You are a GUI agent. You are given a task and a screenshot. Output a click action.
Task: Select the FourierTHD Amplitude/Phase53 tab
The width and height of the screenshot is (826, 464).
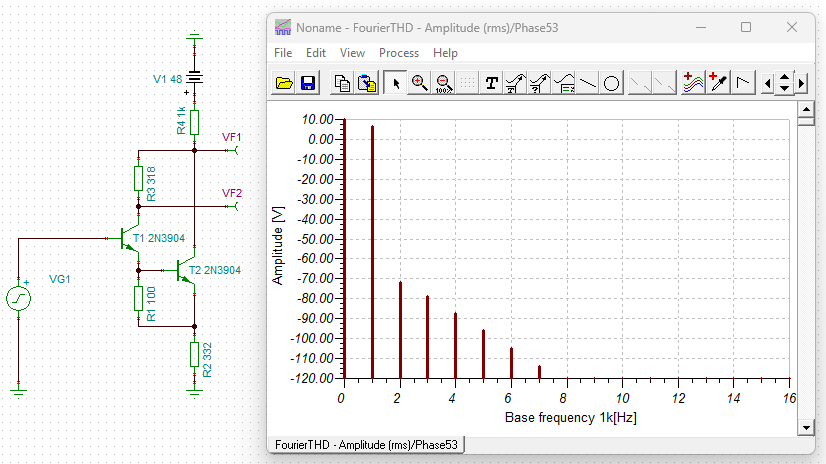point(366,445)
